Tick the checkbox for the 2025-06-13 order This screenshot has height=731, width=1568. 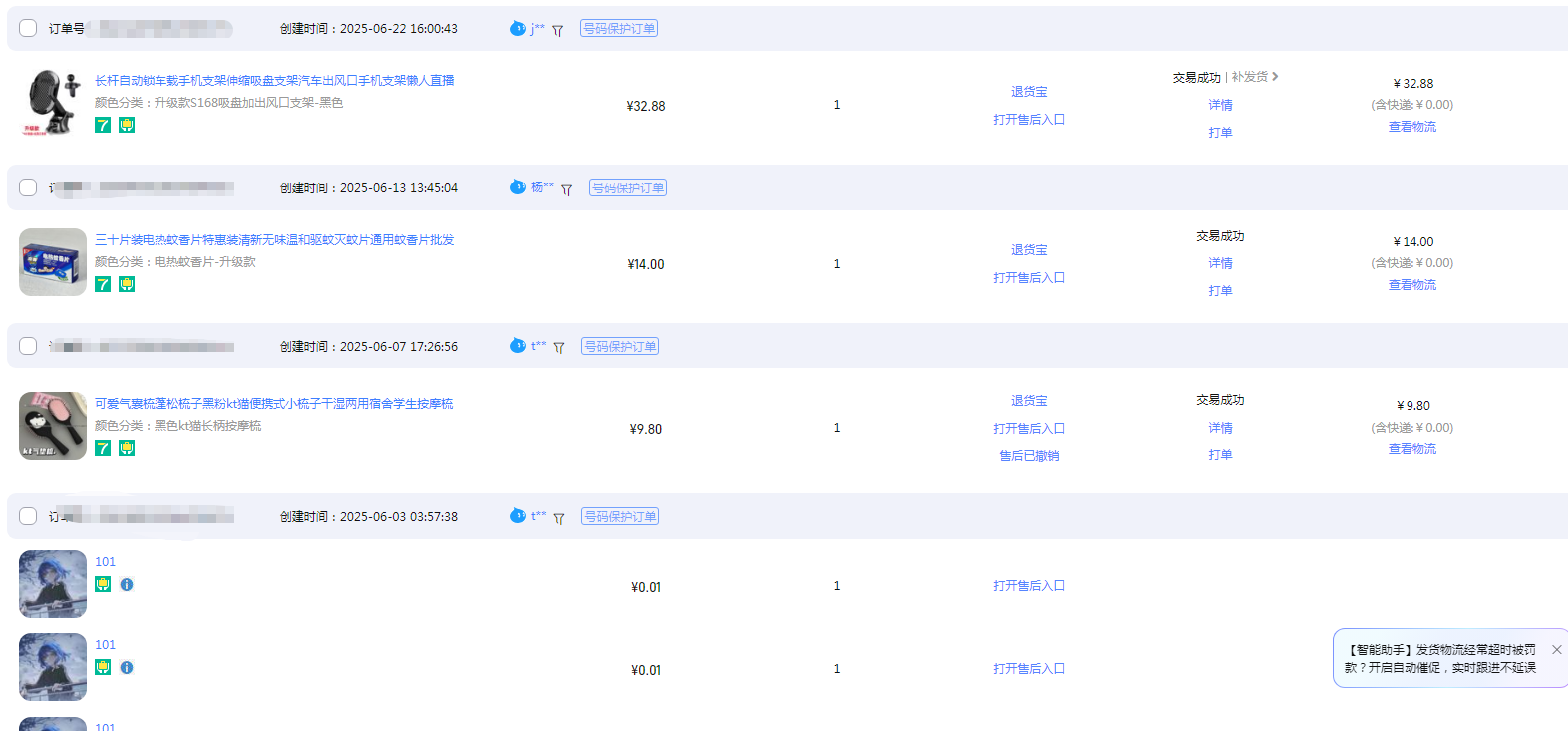pyautogui.click(x=28, y=187)
